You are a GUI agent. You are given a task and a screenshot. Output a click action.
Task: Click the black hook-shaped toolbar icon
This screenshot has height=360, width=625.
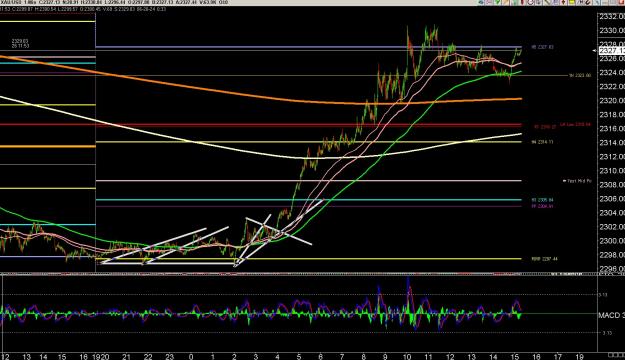click(588, 2)
